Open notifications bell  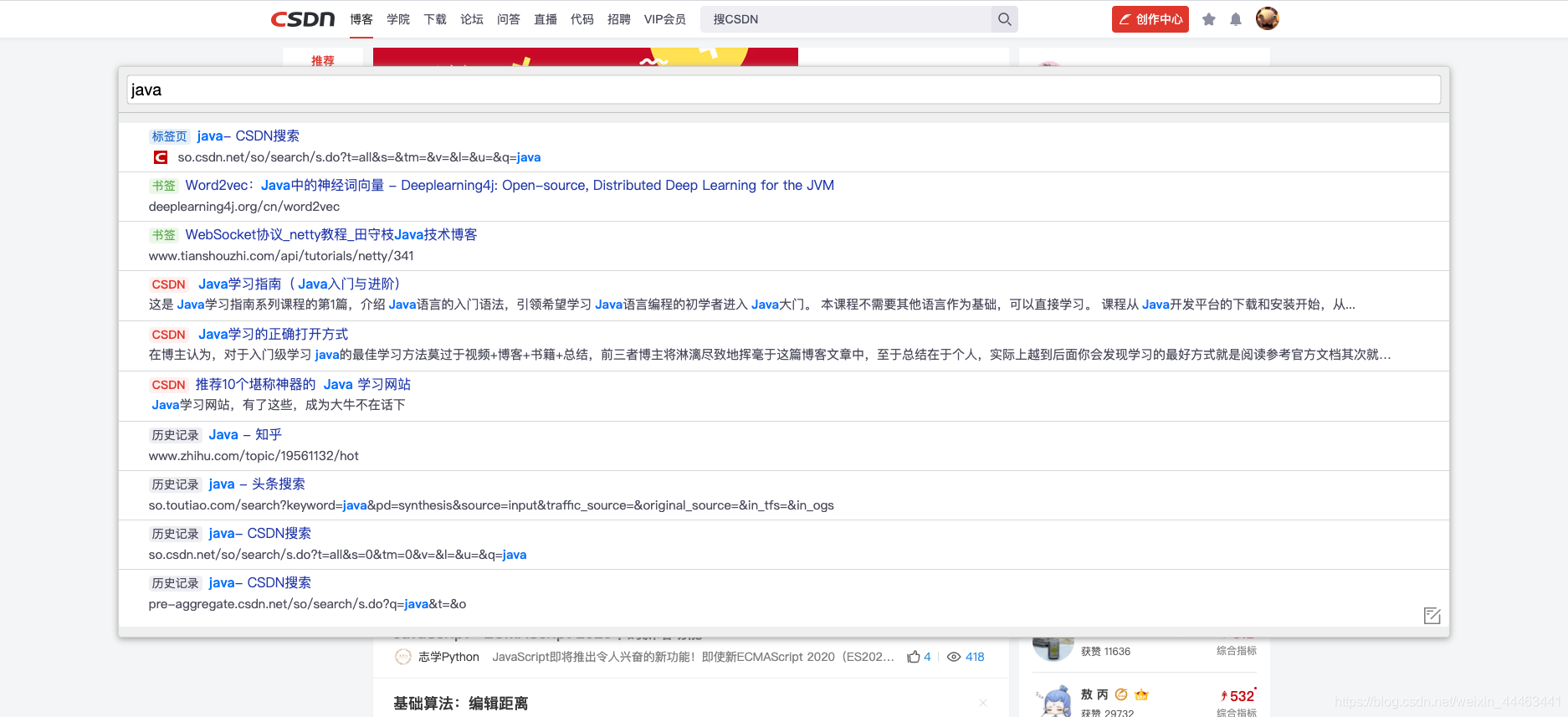pos(1236,19)
